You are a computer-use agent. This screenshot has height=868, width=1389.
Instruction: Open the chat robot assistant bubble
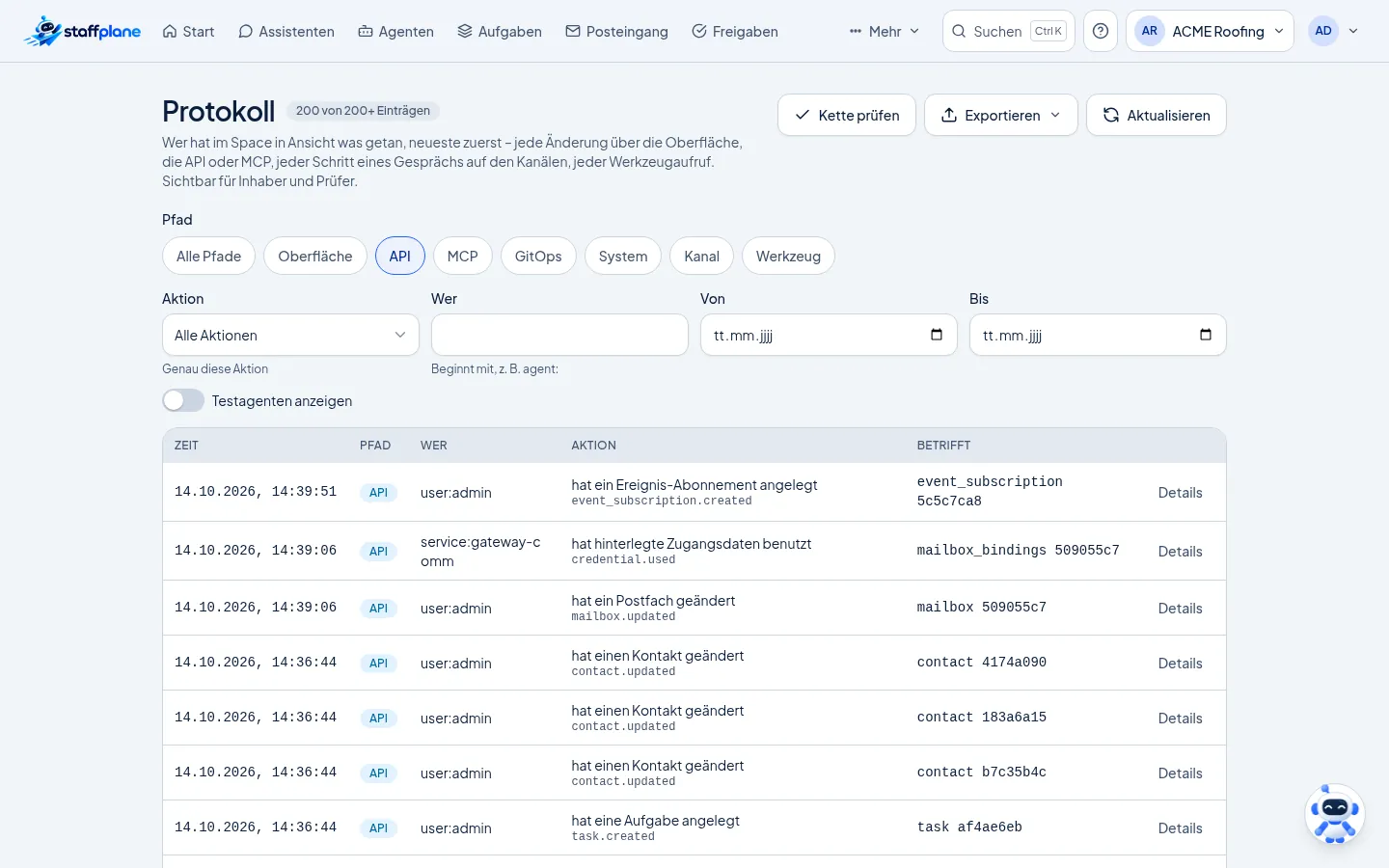1335,814
